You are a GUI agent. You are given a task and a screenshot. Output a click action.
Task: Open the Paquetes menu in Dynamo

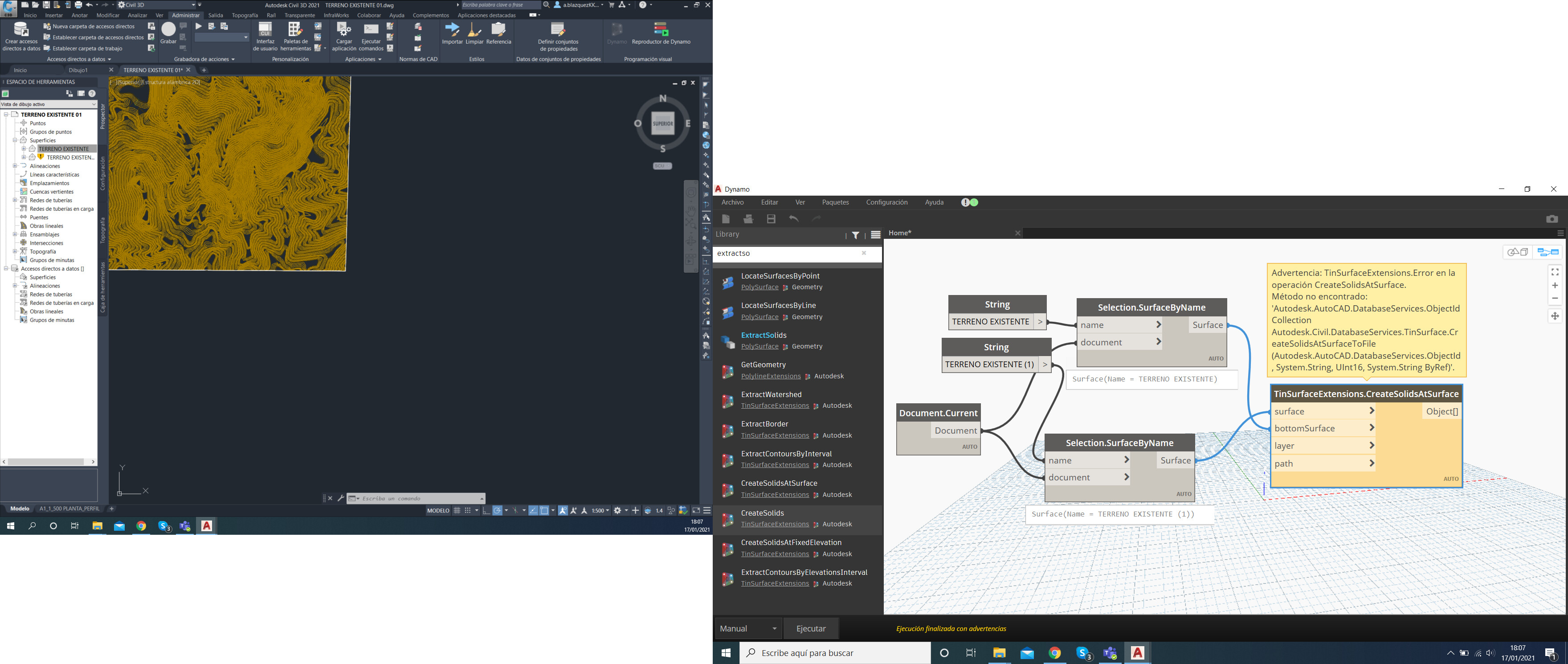tap(834, 202)
